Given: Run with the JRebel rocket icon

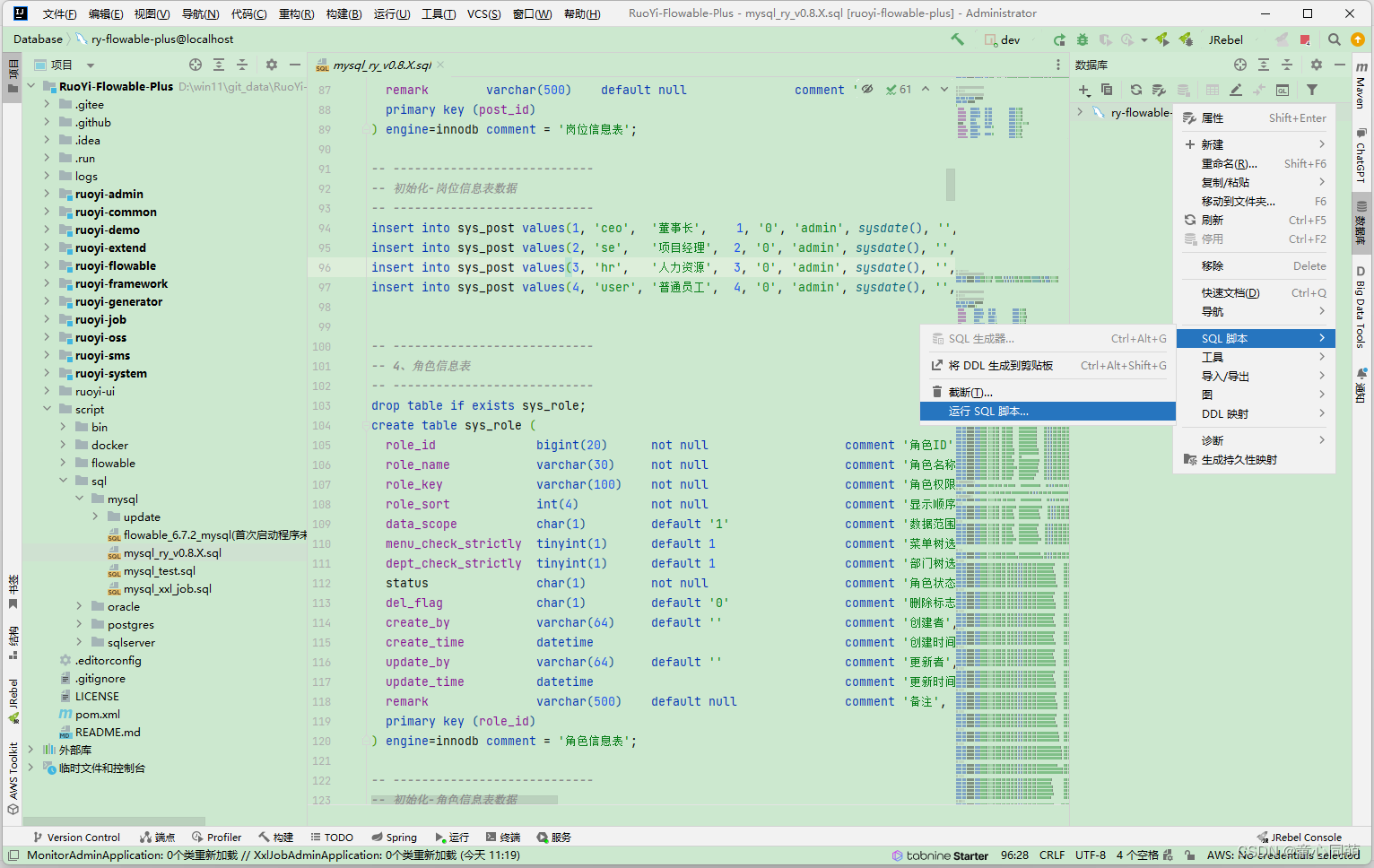Looking at the screenshot, I should click(x=1162, y=39).
